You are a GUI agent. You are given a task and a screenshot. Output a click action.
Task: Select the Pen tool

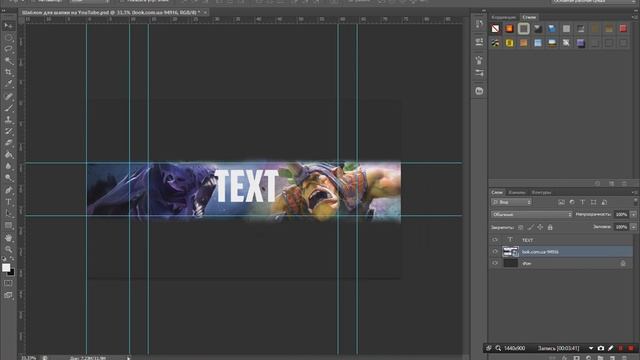[8, 190]
